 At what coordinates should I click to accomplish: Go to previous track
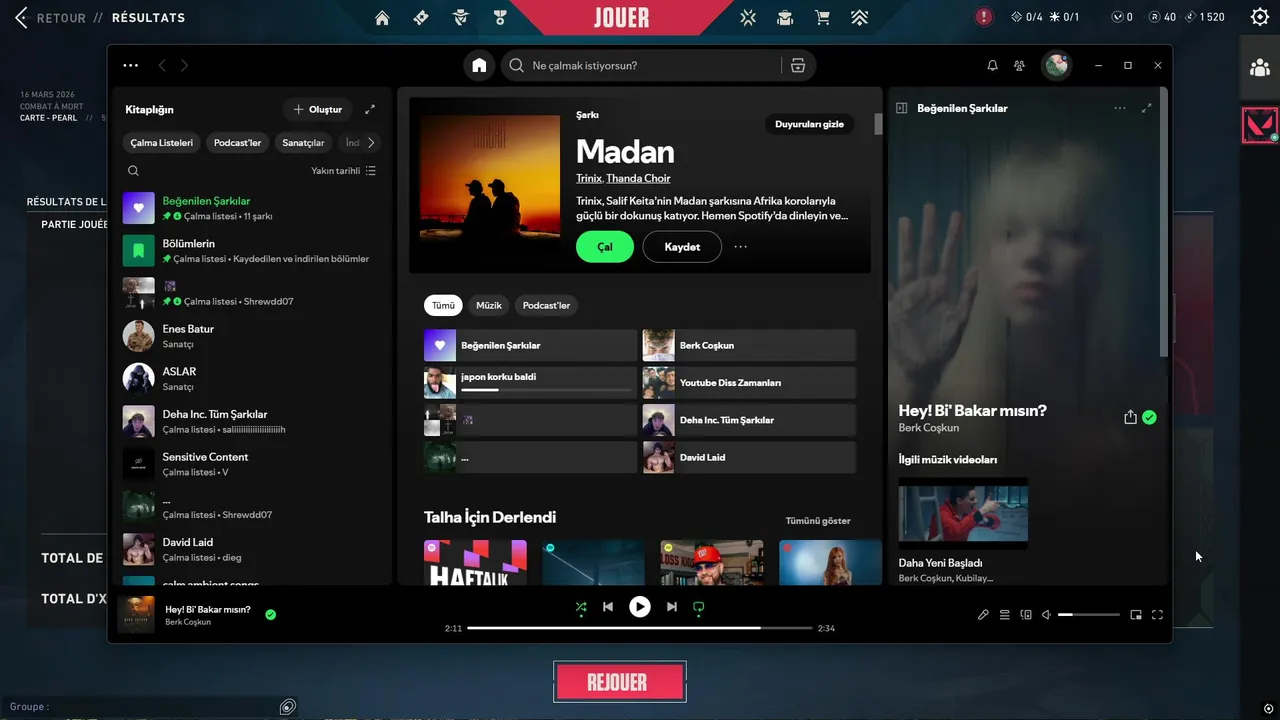[x=608, y=607]
